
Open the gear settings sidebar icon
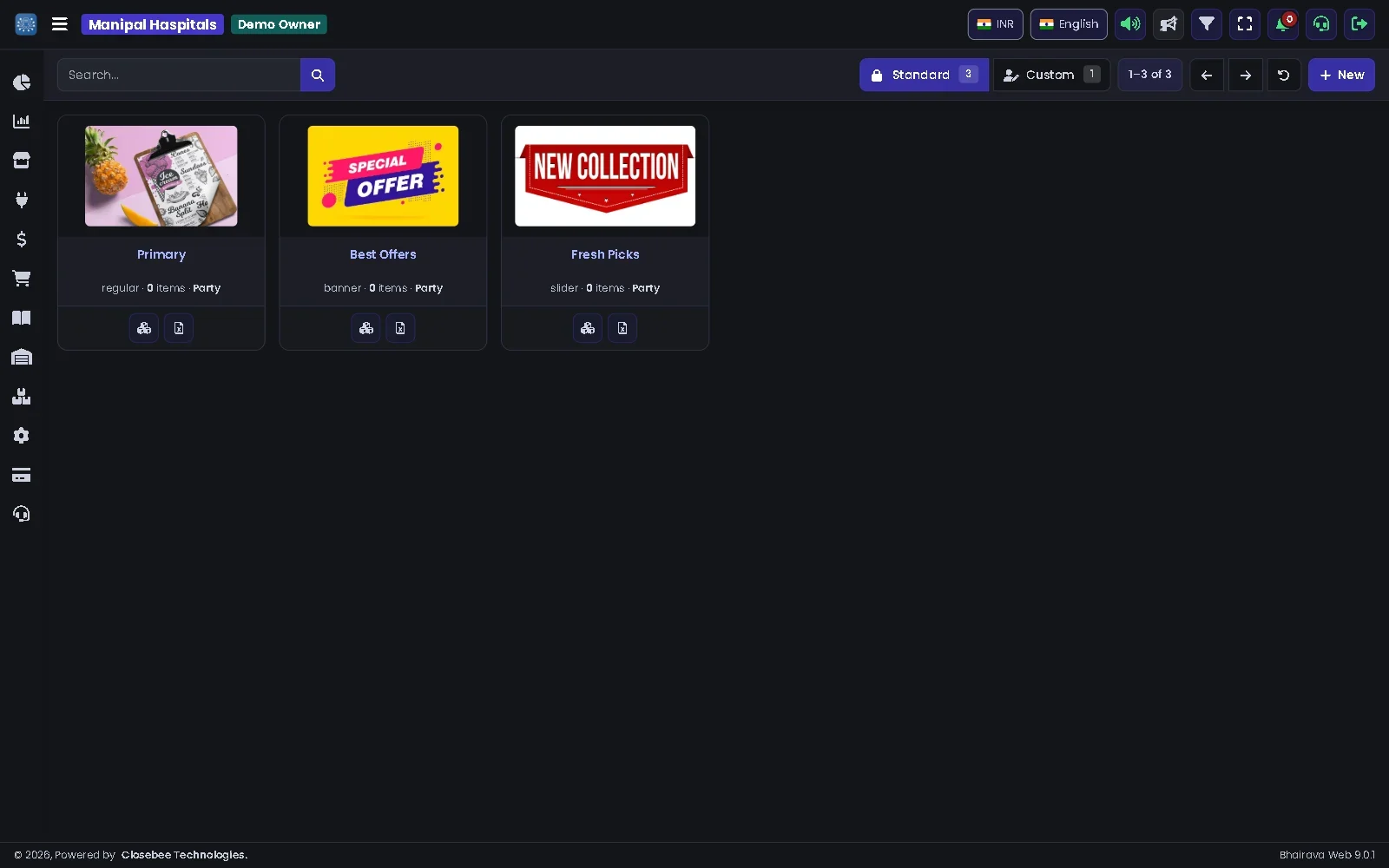coord(22,436)
